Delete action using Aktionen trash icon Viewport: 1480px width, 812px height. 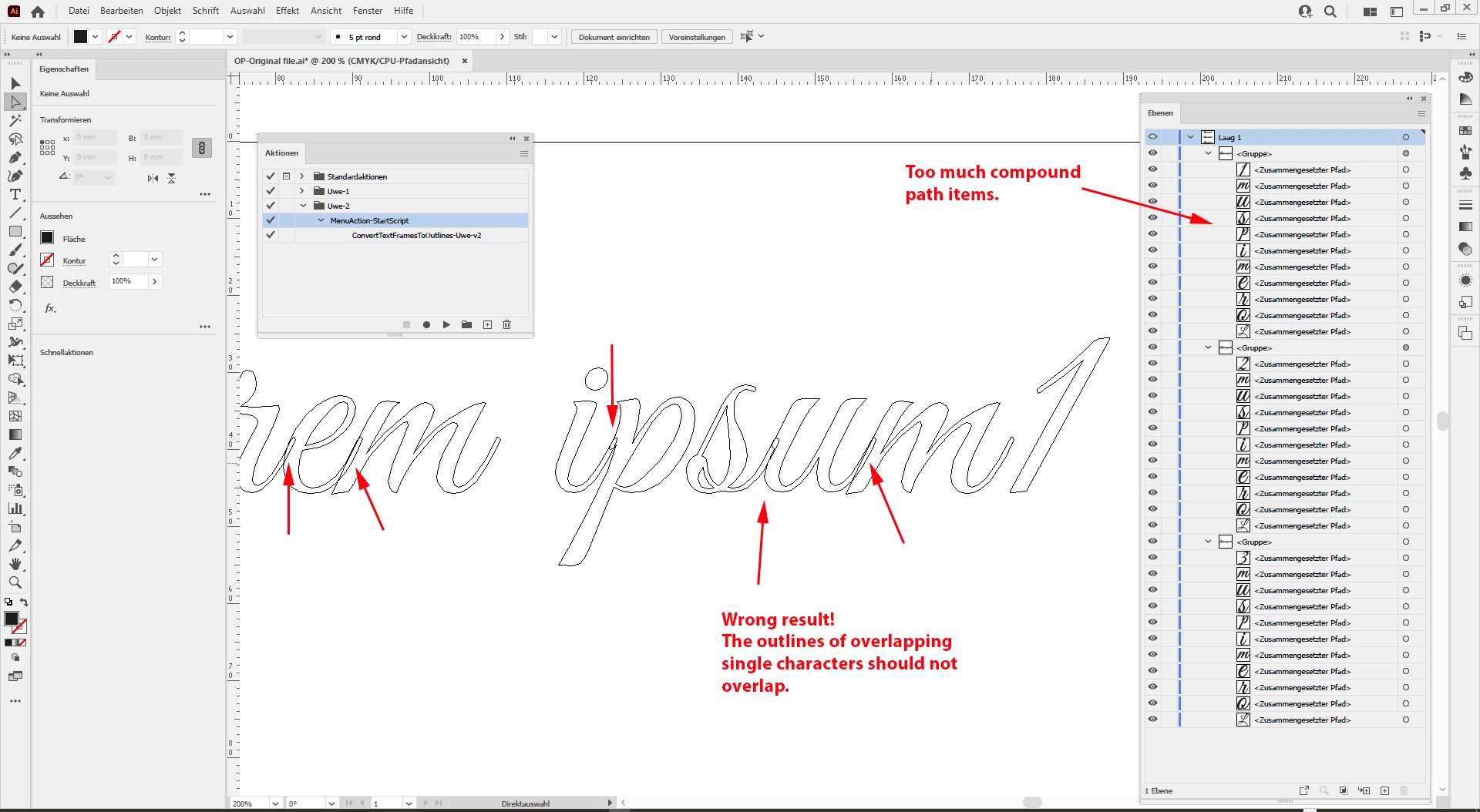tap(506, 325)
